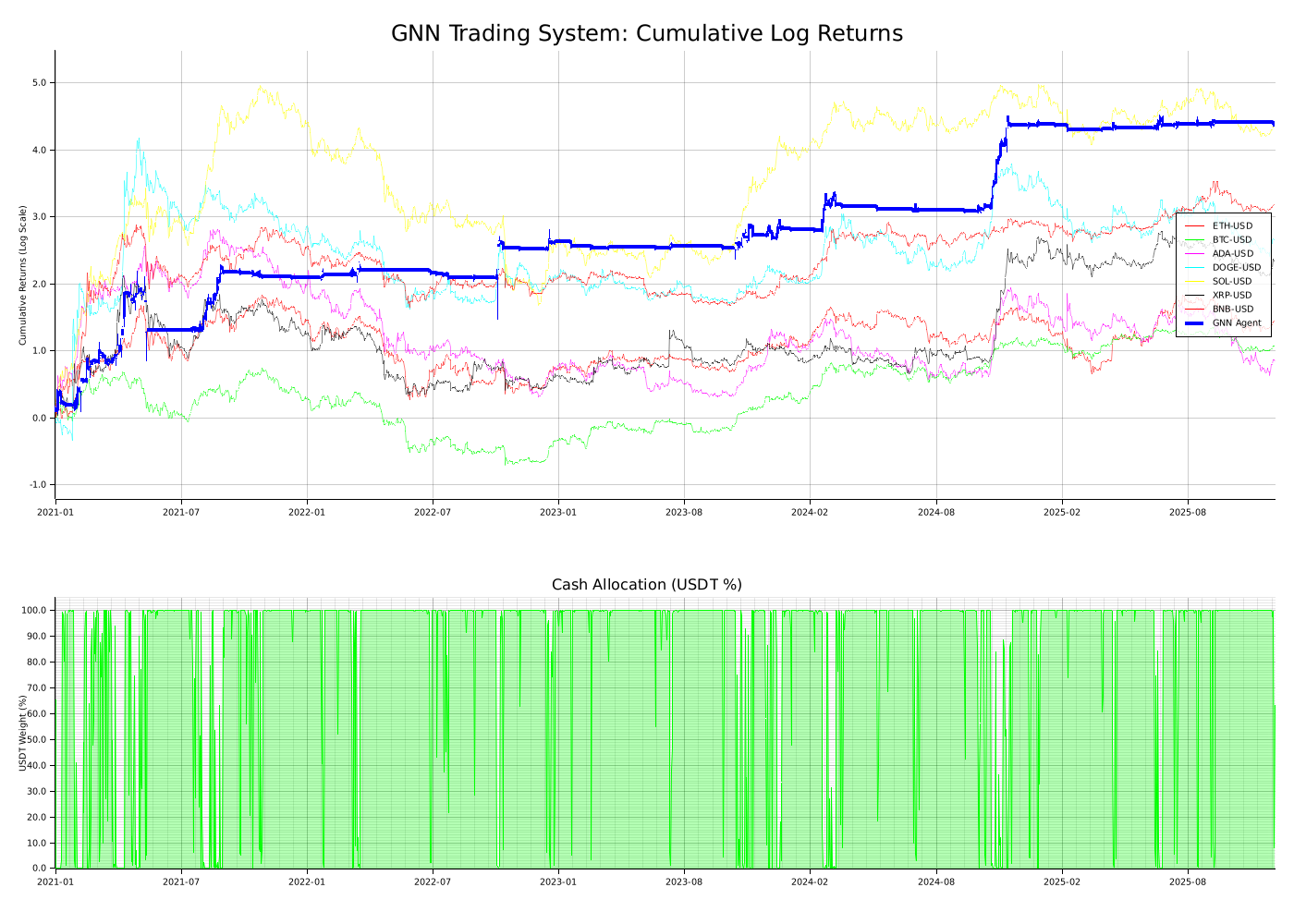Click the BTC-USD legend line sample
The image size is (1294, 924).
point(1194,239)
